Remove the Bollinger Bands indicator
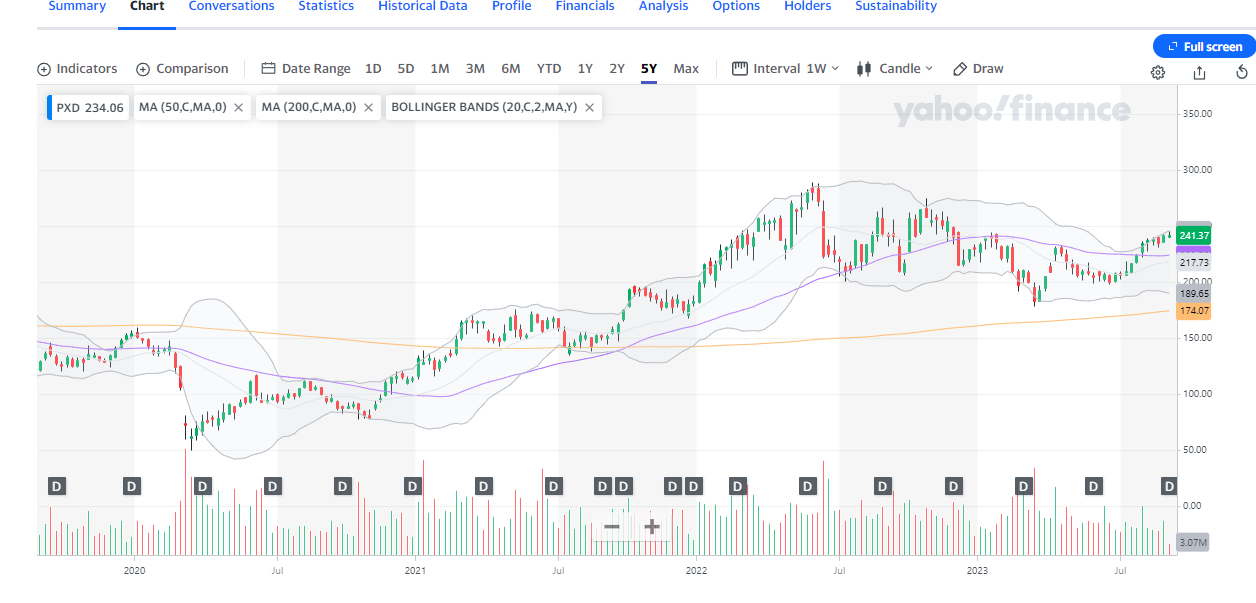Image resolution: width=1256 pixels, height=603 pixels. coord(589,108)
